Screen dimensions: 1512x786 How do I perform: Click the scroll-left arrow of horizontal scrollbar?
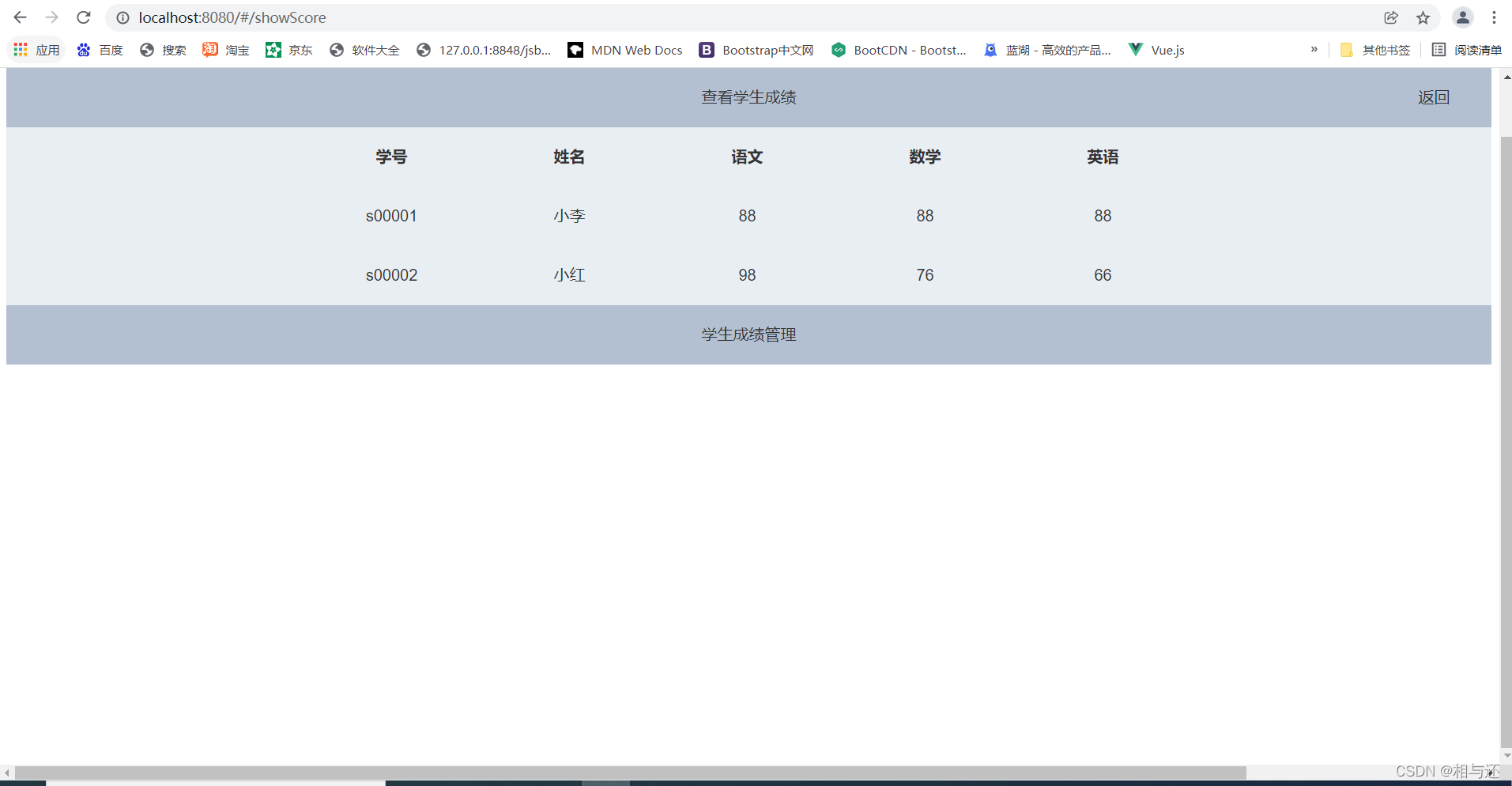pos(7,773)
